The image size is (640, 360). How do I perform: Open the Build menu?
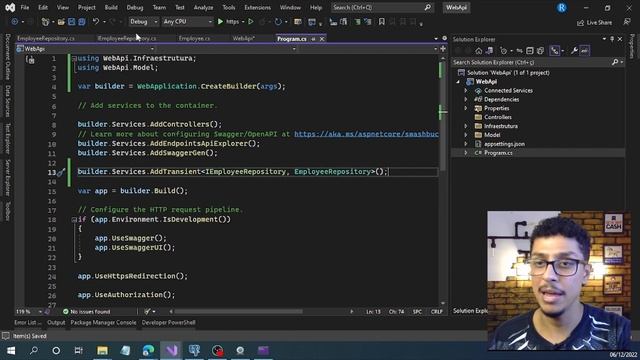pos(111,7)
